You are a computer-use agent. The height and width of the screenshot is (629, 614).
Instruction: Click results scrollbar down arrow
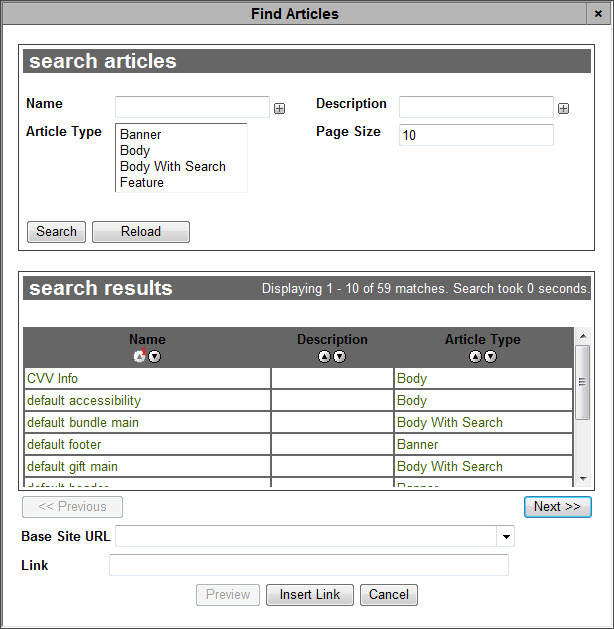point(583,479)
